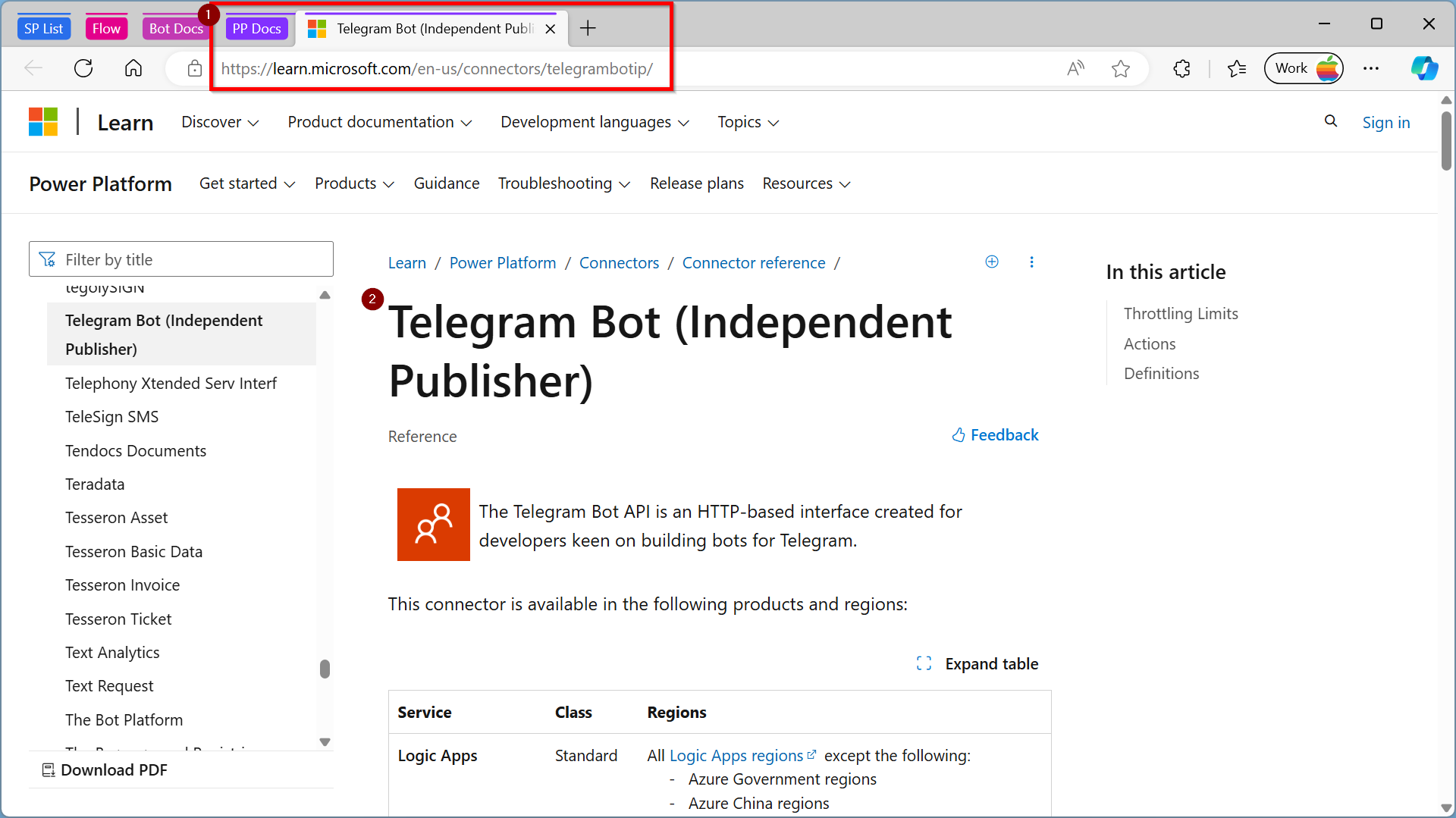Expand the regions table view
The width and height of the screenshot is (1456, 818).
coord(977,664)
